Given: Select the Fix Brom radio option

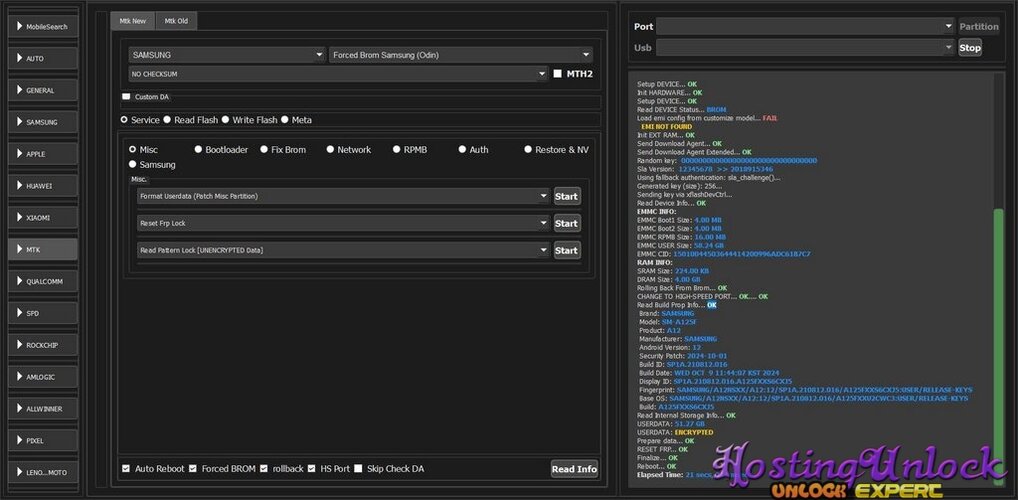Looking at the screenshot, I should [x=264, y=149].
